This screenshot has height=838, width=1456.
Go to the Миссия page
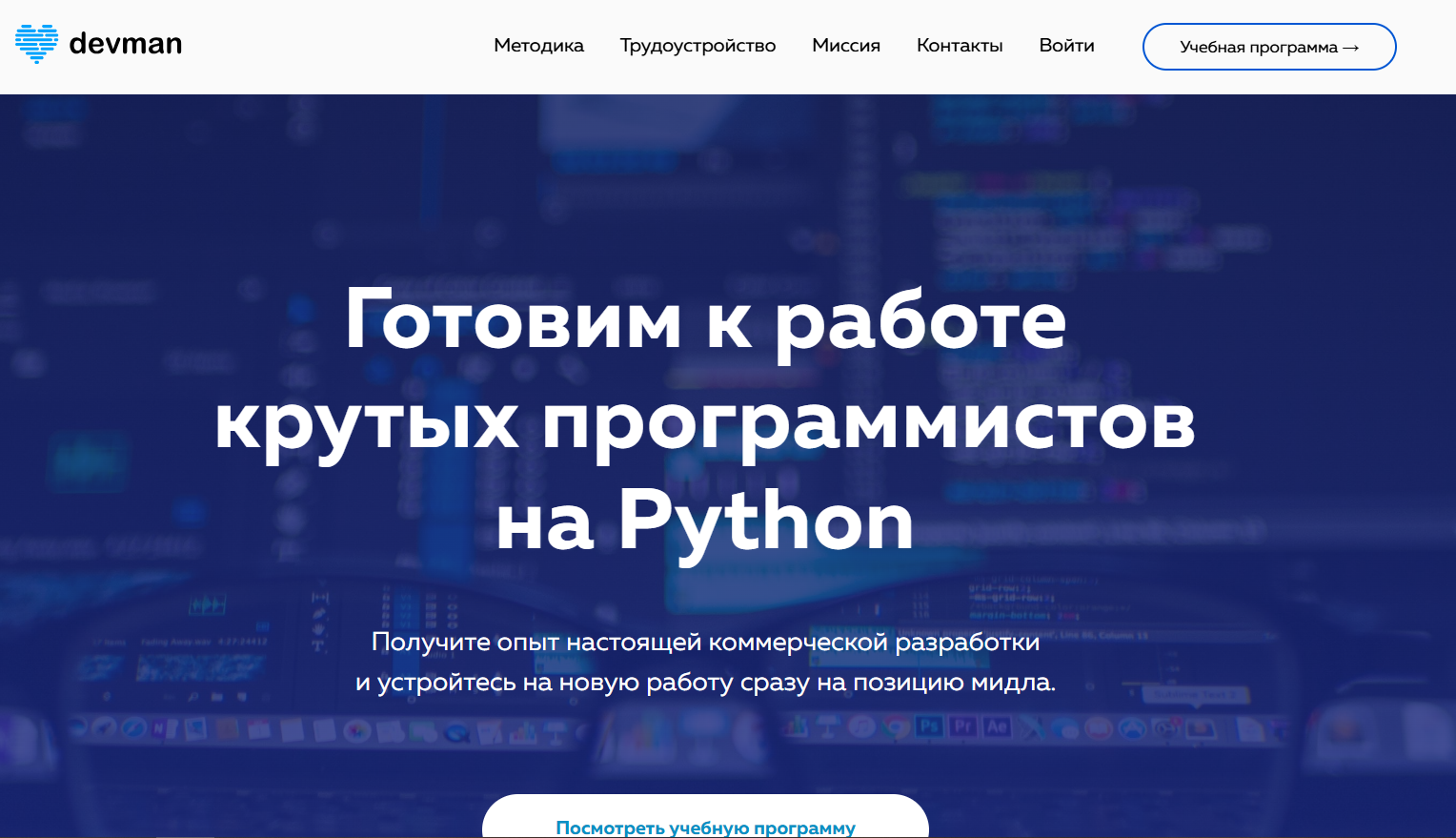(846, 46)
